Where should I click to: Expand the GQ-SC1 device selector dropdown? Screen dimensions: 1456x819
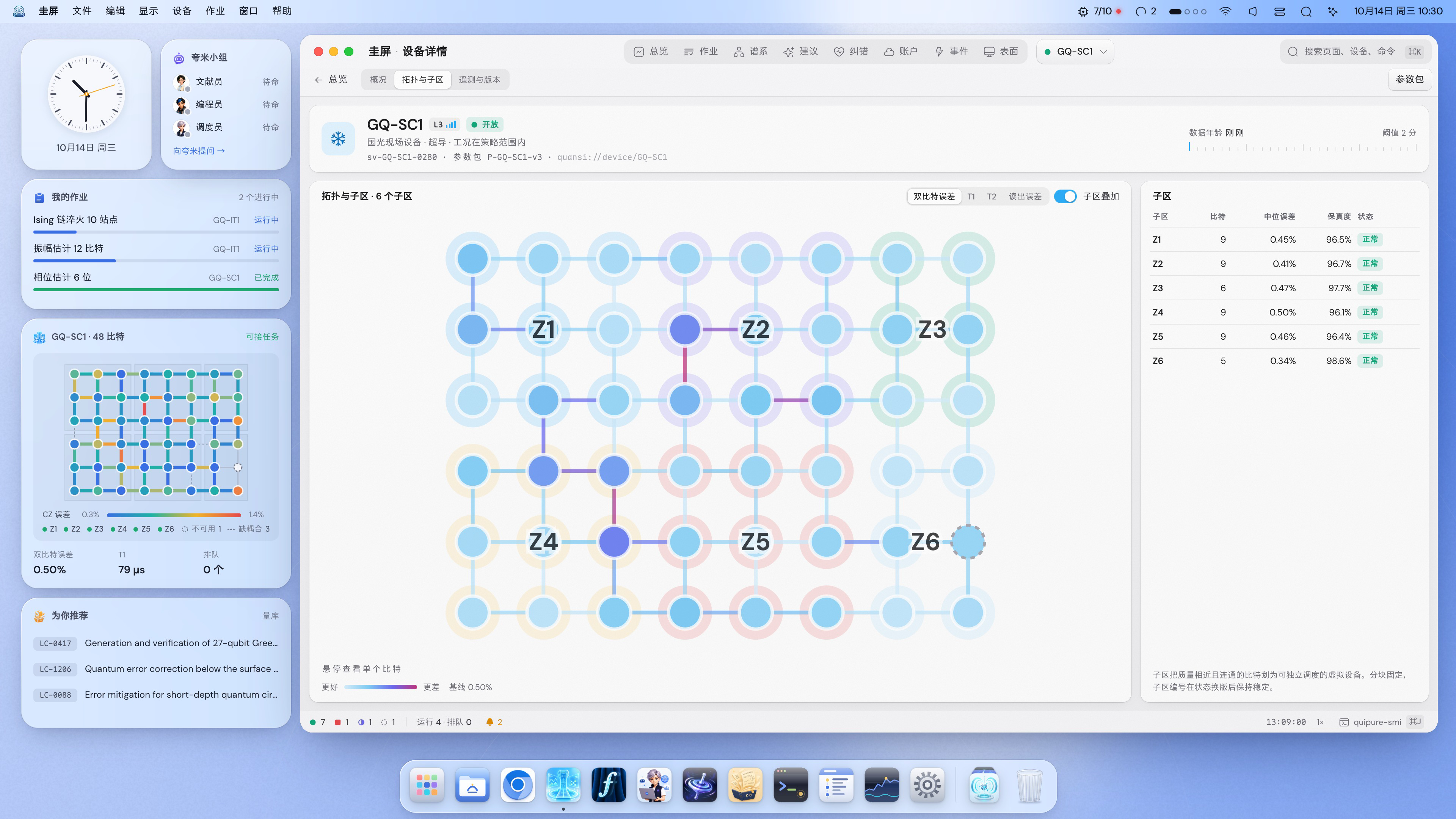tap(1075, 52)
